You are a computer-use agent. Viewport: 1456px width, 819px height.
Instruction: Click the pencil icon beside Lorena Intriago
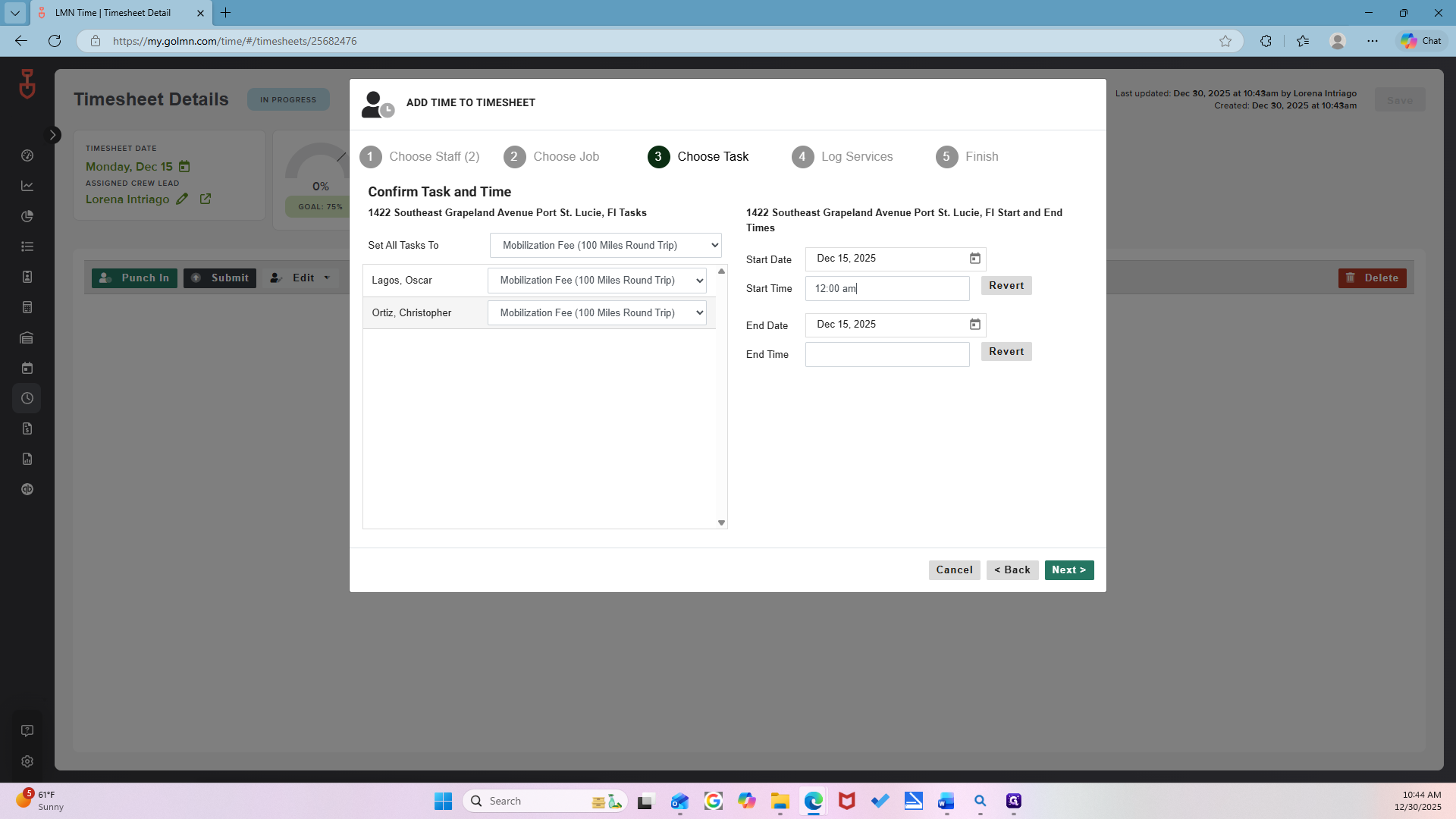point(182,199)
